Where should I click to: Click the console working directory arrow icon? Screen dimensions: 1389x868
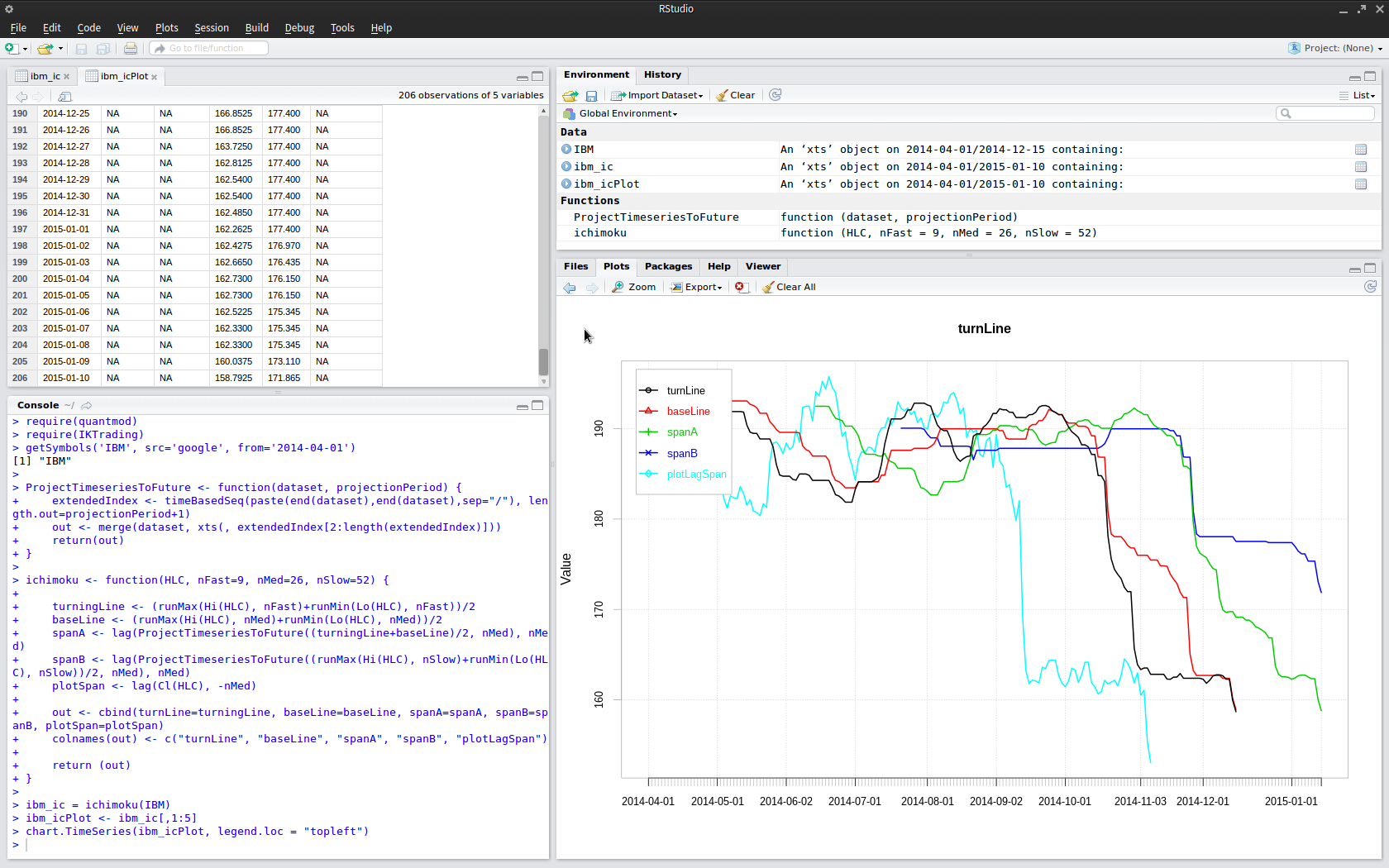point(87,405)
